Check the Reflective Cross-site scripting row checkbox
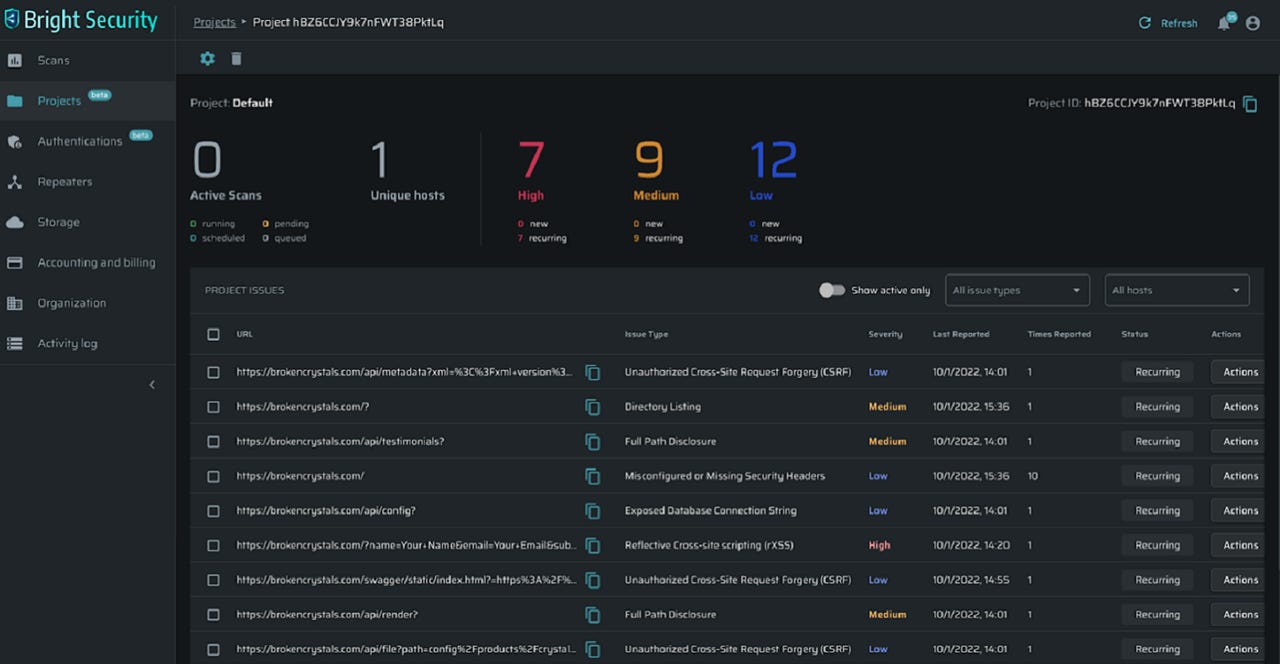1280x664 pixels. [213, 545]
